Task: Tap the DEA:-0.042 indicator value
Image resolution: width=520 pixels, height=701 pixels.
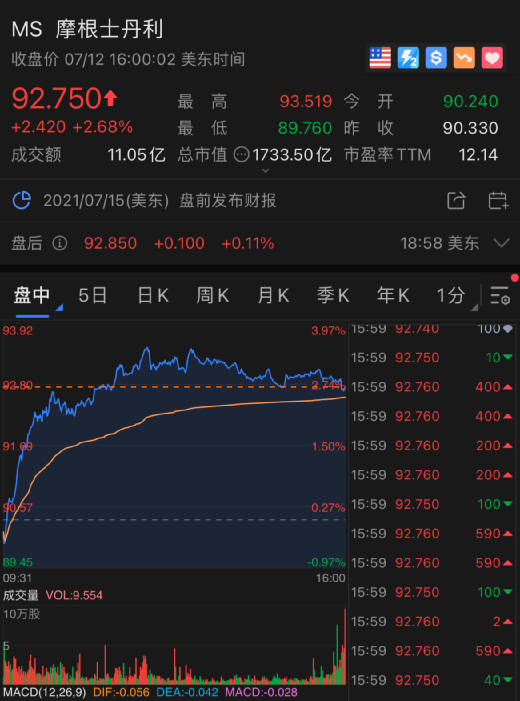Action: click(x=187, y=693)
